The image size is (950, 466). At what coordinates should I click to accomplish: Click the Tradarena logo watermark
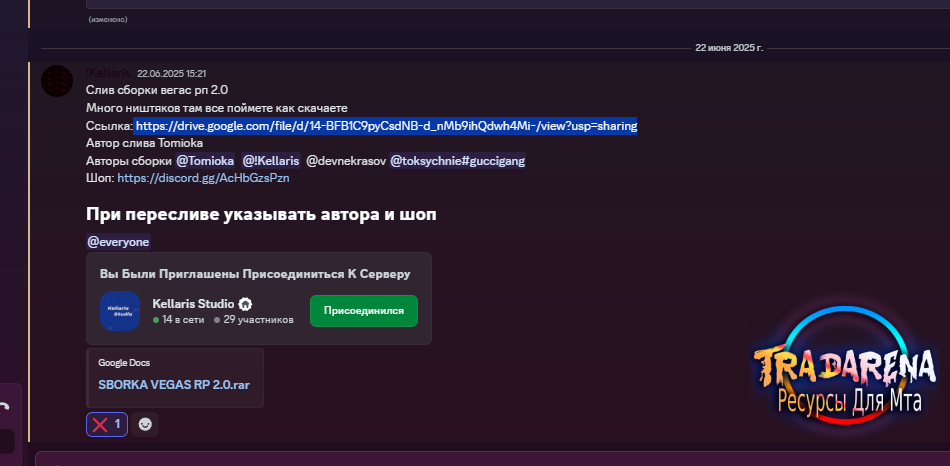(845, 380)
